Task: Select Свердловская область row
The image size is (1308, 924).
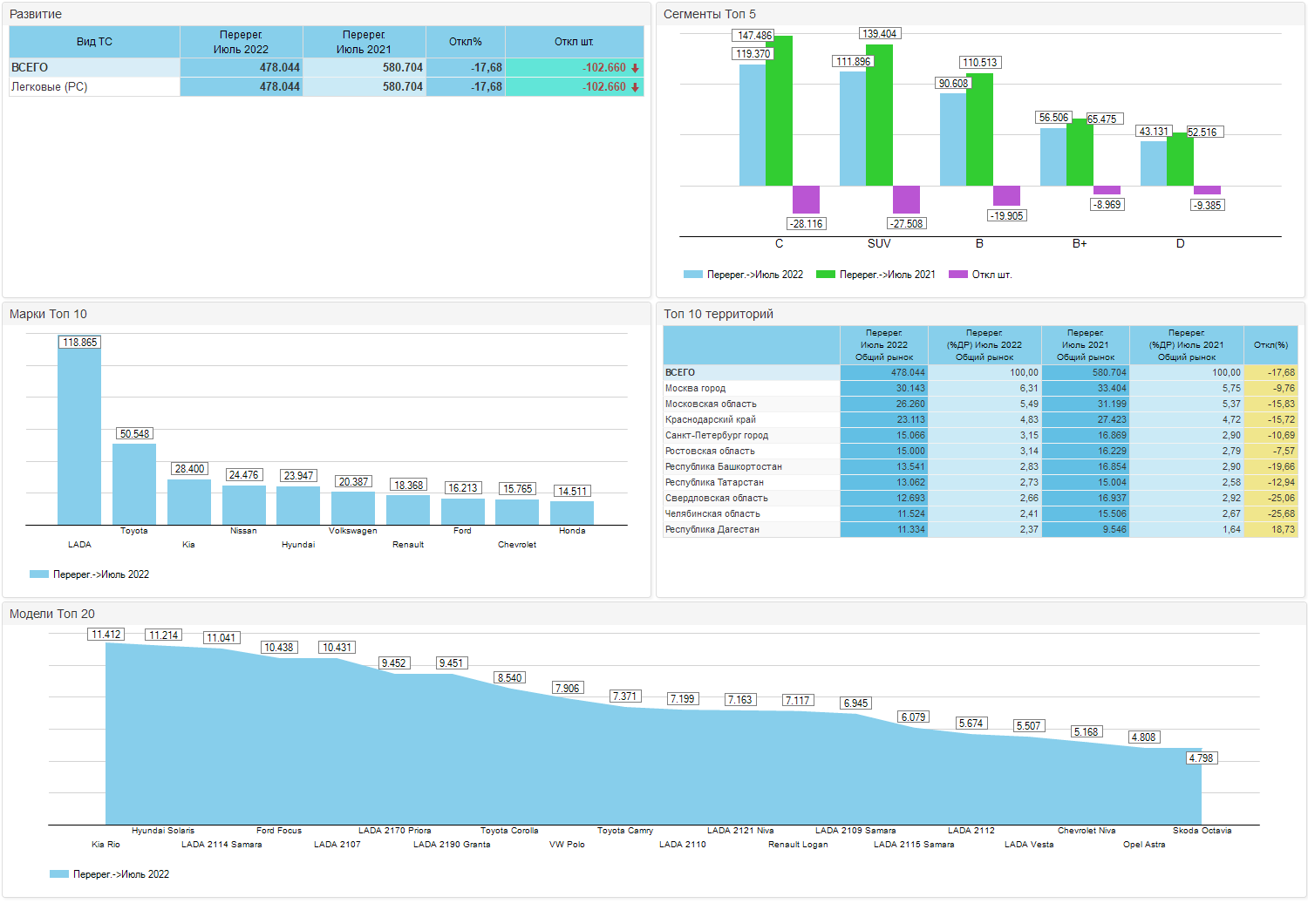Action: tap(981, 498)
